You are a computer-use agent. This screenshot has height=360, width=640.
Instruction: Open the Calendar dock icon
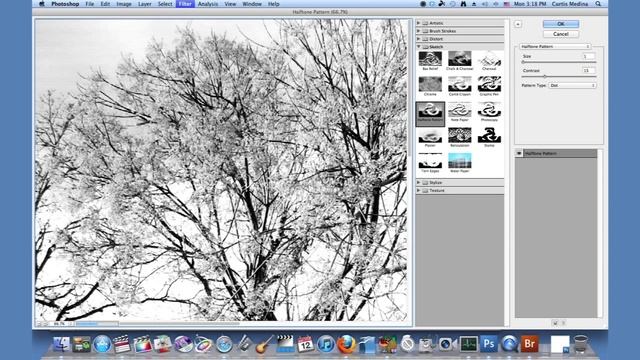pyautogui.click(x=305, y=344)
